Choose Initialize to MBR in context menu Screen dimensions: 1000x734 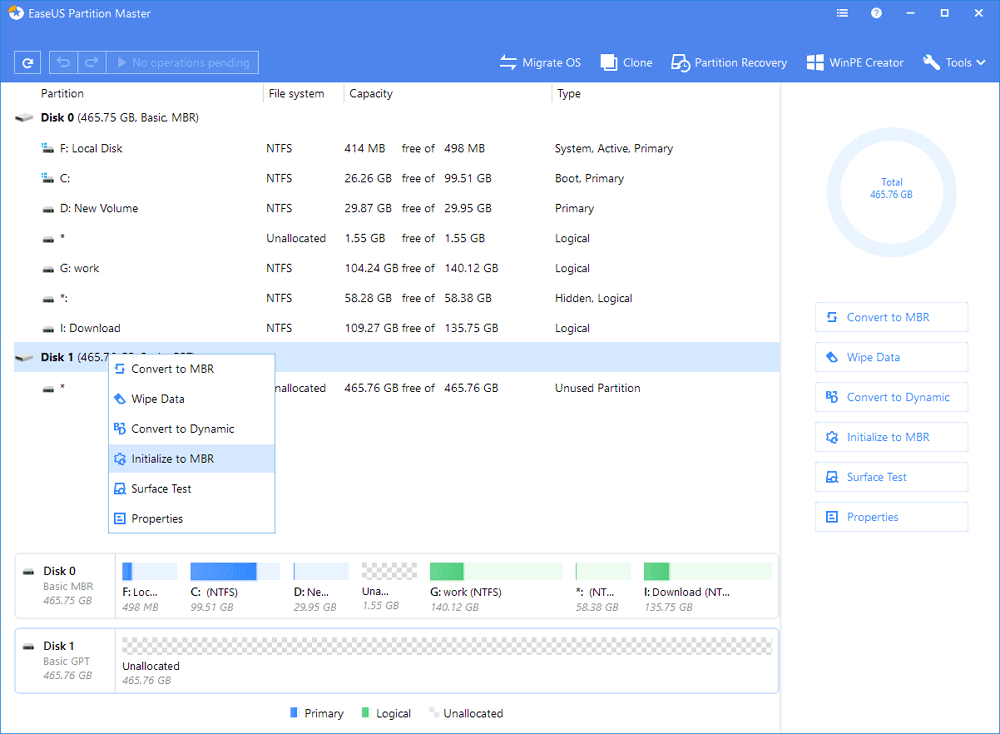[172, 459]
